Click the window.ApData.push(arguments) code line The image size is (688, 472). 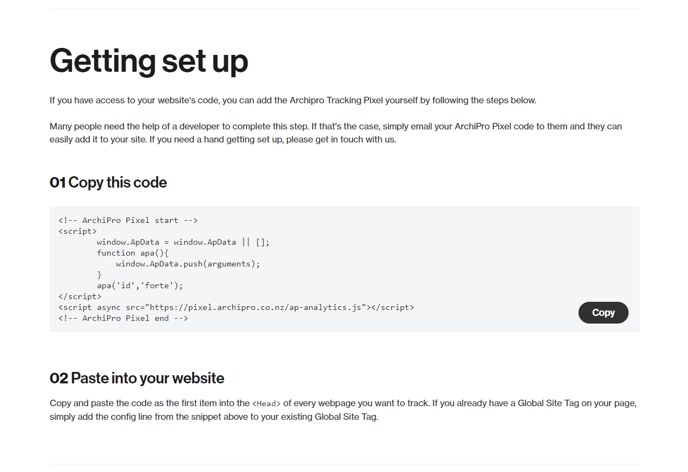188,264
